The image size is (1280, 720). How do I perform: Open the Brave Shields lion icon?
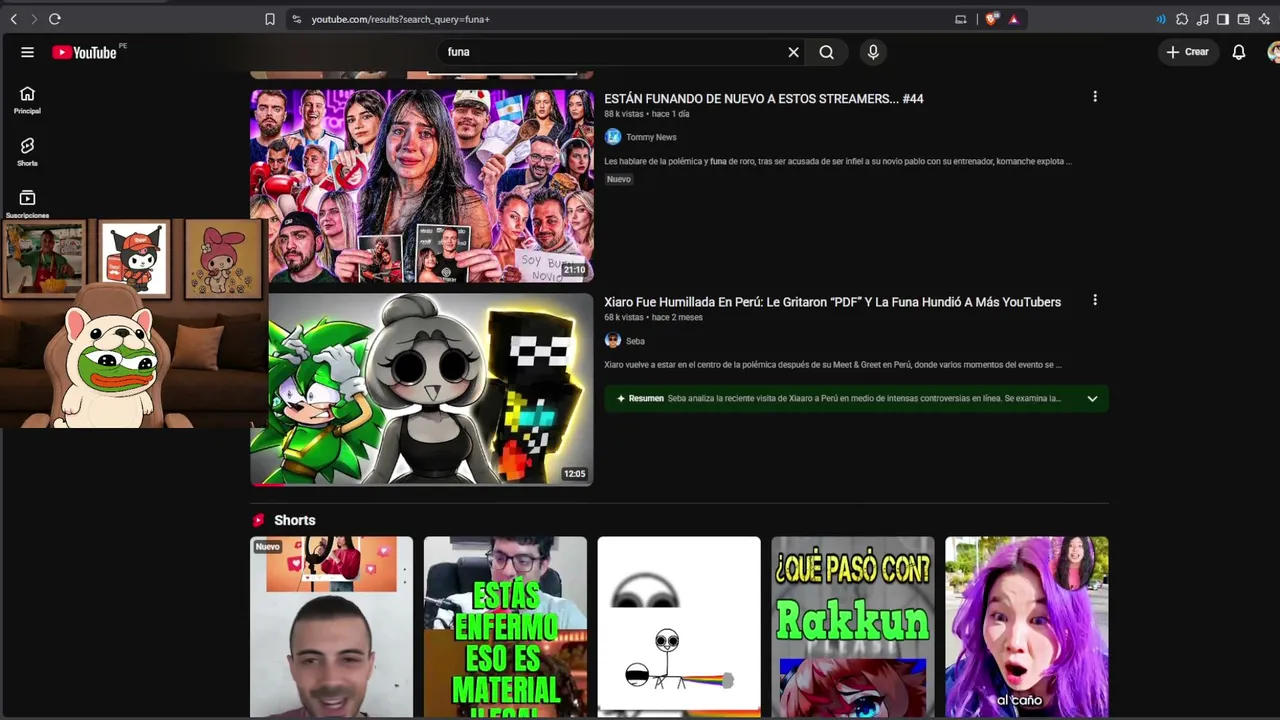(991, 19)
